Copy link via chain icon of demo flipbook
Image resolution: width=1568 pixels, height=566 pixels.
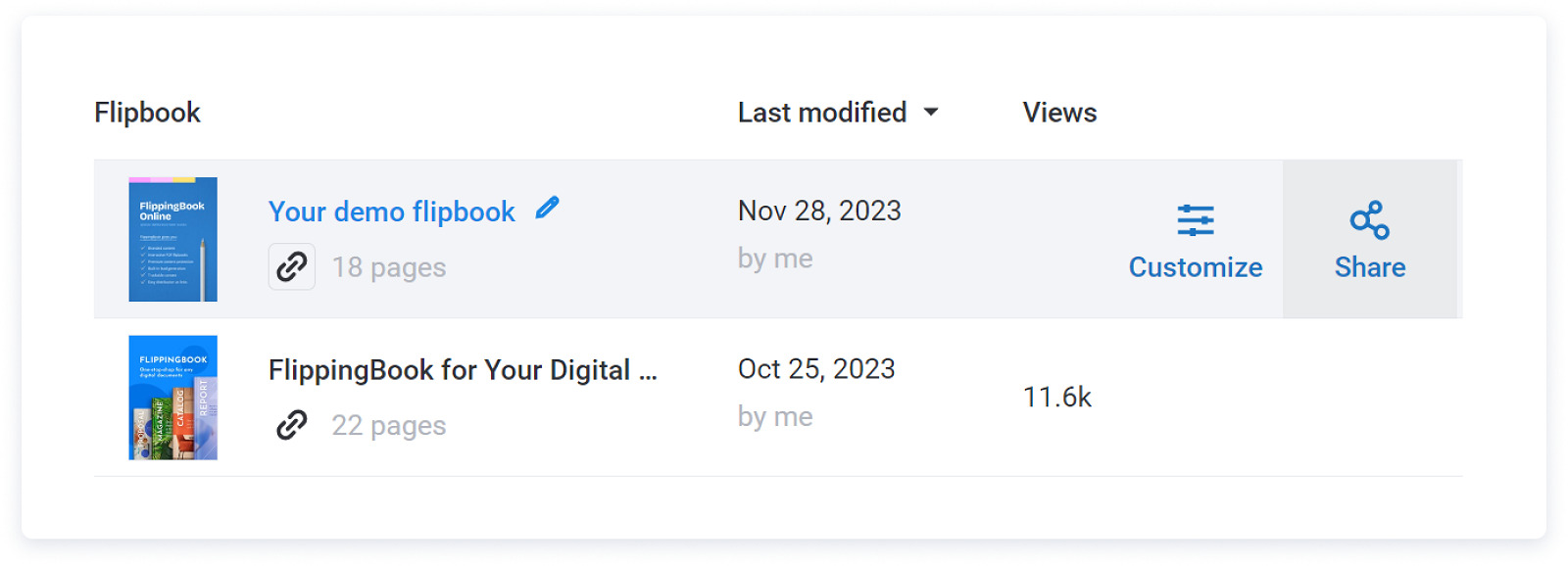coord(291,265)
